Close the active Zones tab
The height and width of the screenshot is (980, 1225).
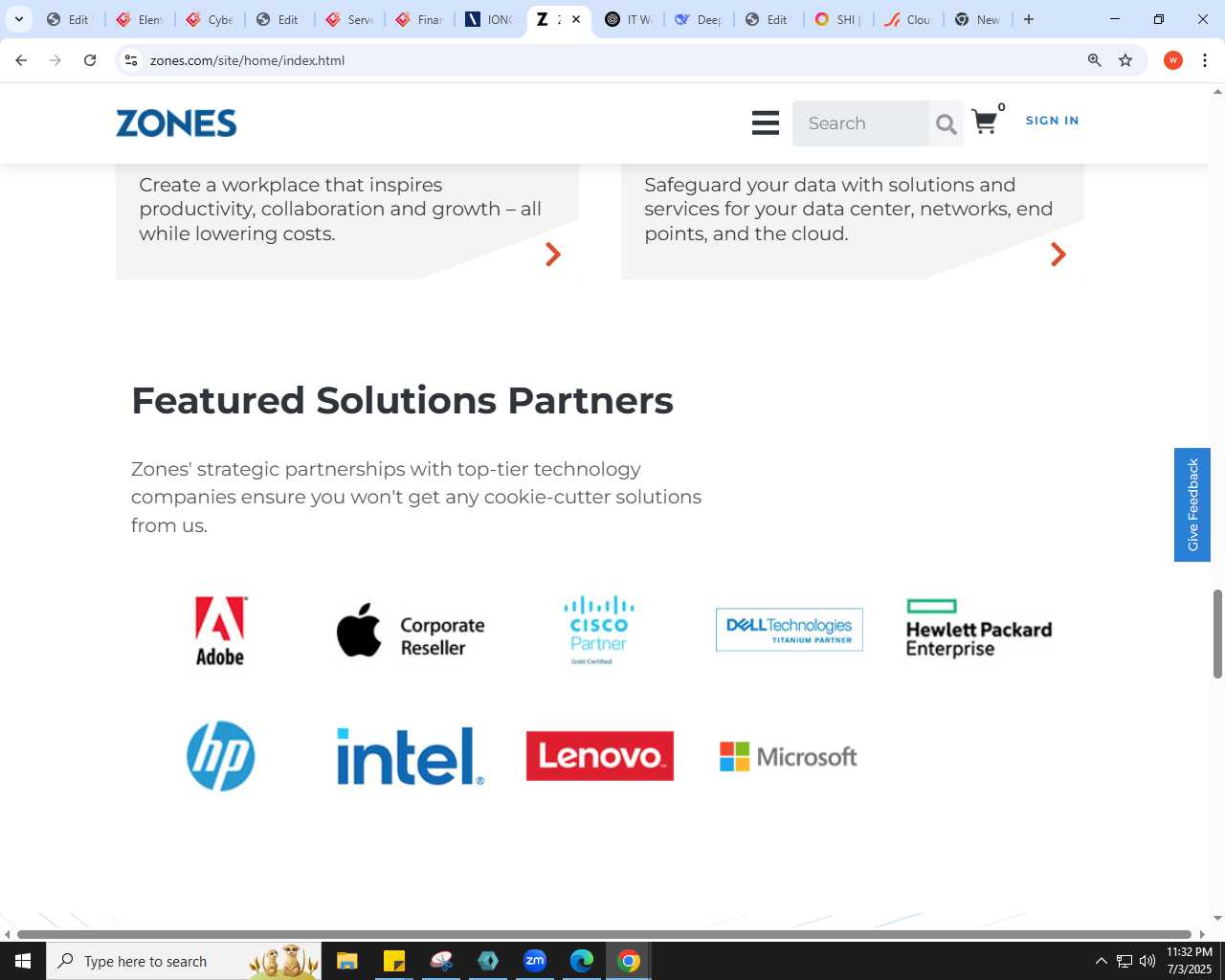(x=576, y=19)
